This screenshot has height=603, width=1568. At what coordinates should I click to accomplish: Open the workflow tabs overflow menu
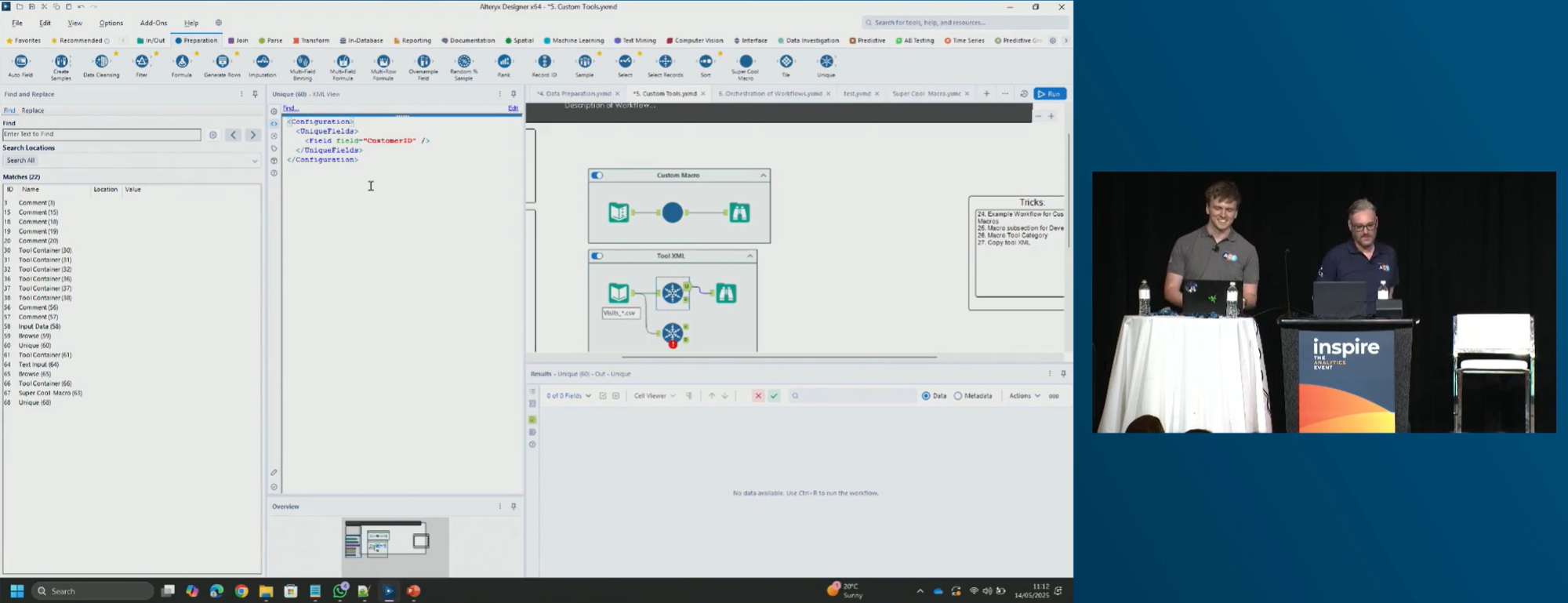tap(1005, 94)
